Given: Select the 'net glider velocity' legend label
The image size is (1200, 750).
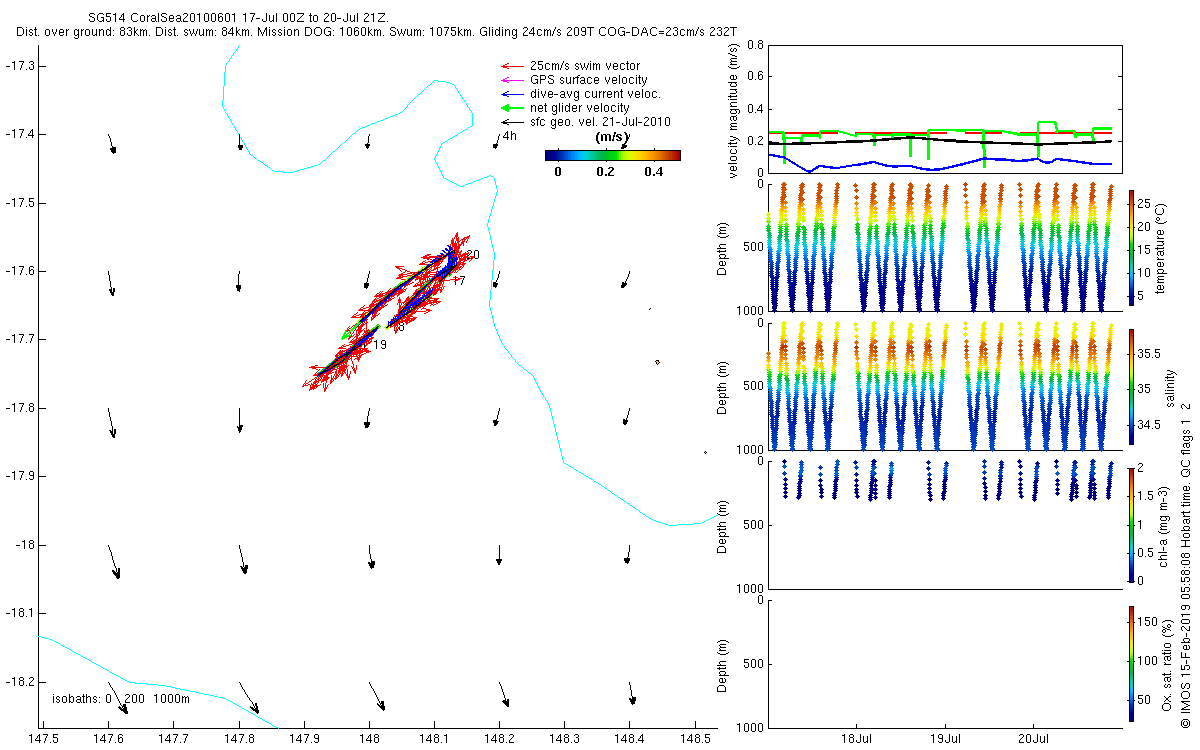Looking at the screenshot, I should coord(580,108).
